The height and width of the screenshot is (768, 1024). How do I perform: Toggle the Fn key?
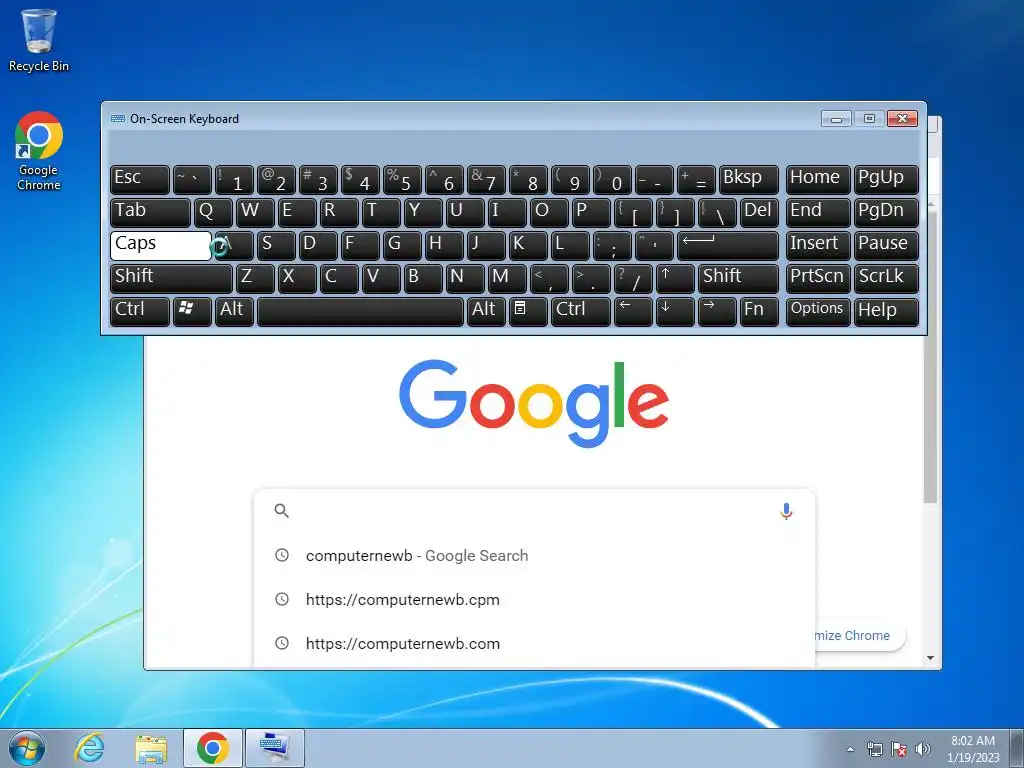coord(760,311)
